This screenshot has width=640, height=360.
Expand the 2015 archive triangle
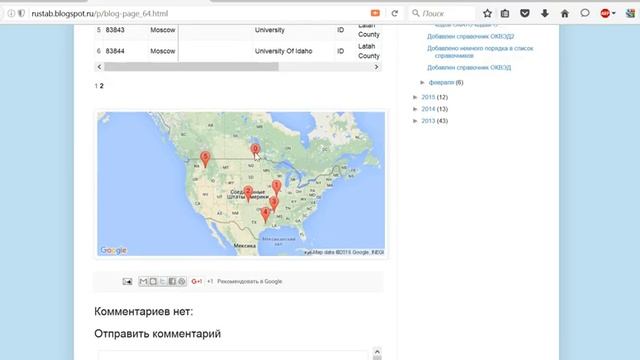click(x=416, y=97)
